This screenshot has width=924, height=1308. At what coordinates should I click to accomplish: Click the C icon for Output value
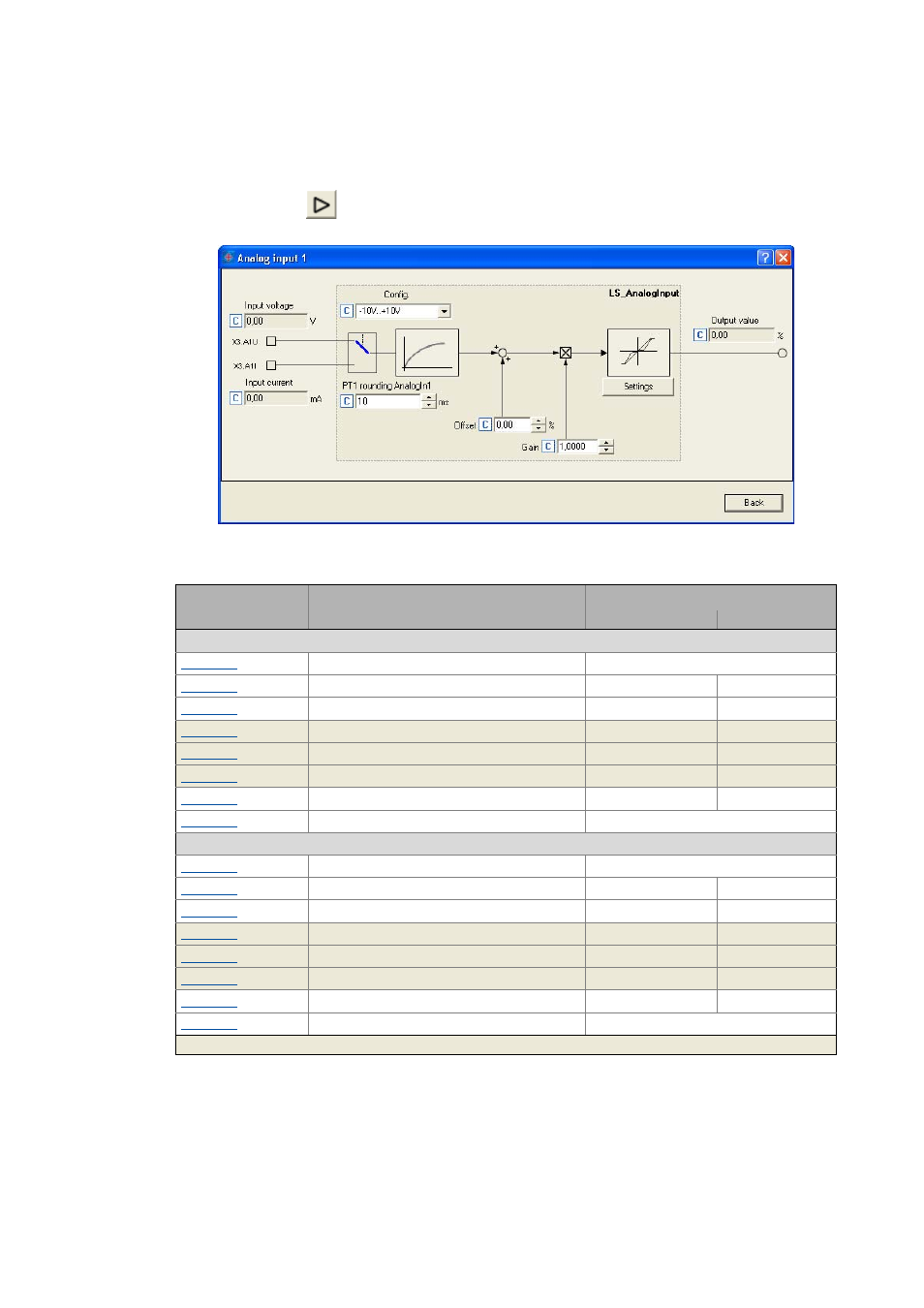point(699,335)
